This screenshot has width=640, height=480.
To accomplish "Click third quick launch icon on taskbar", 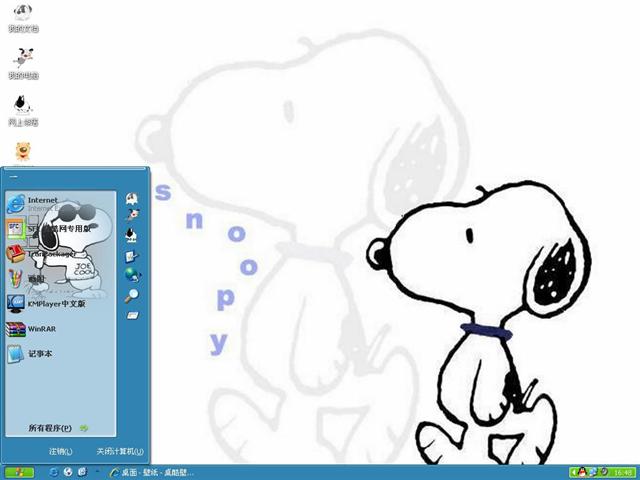I will coord(82,472).
